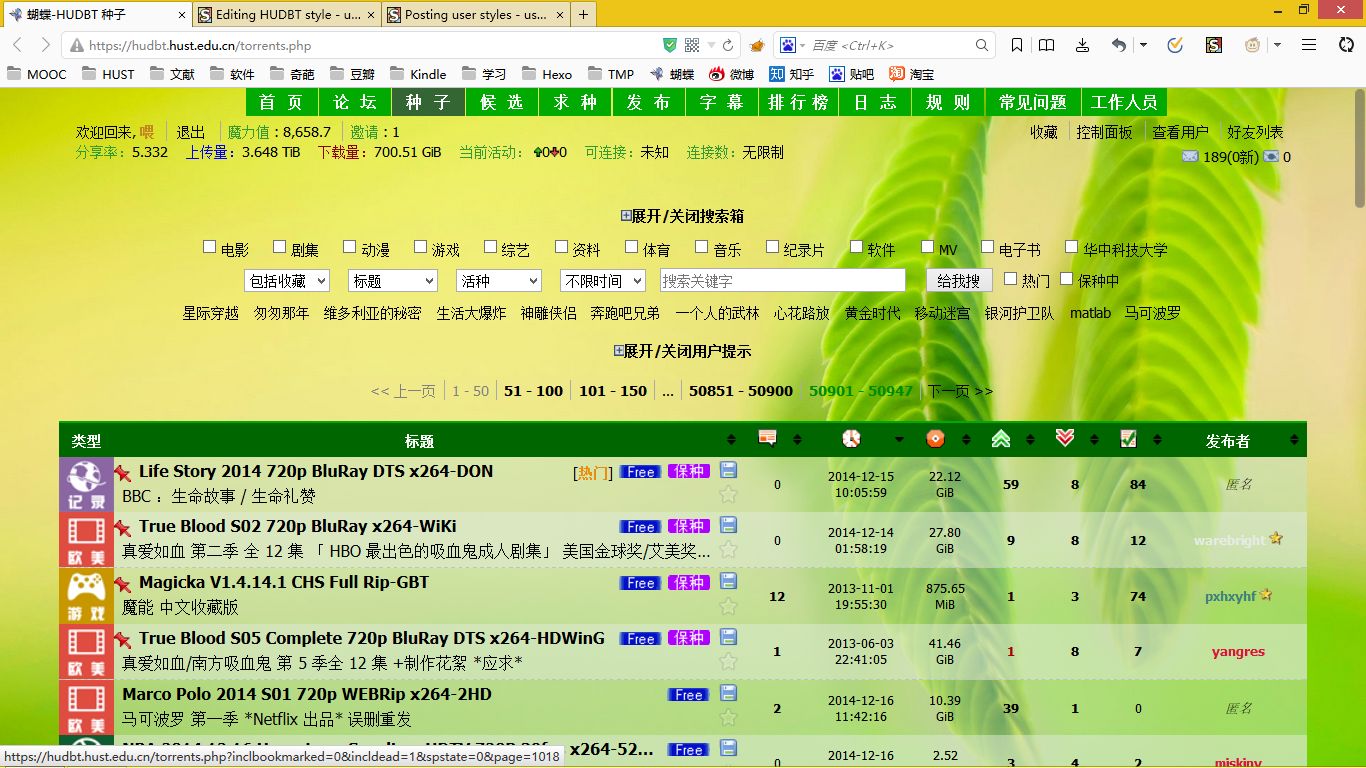Go to page 51 - 100 link
1366x768 pixels.
533,391
